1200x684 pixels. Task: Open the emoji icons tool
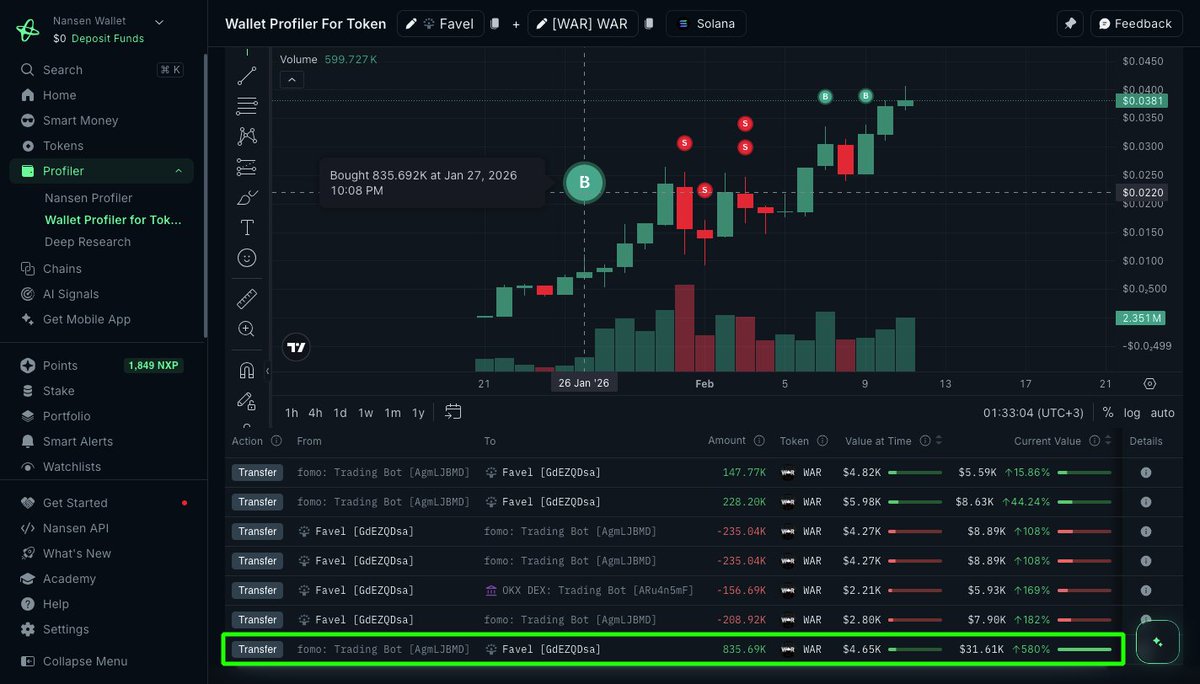point(247,258)
